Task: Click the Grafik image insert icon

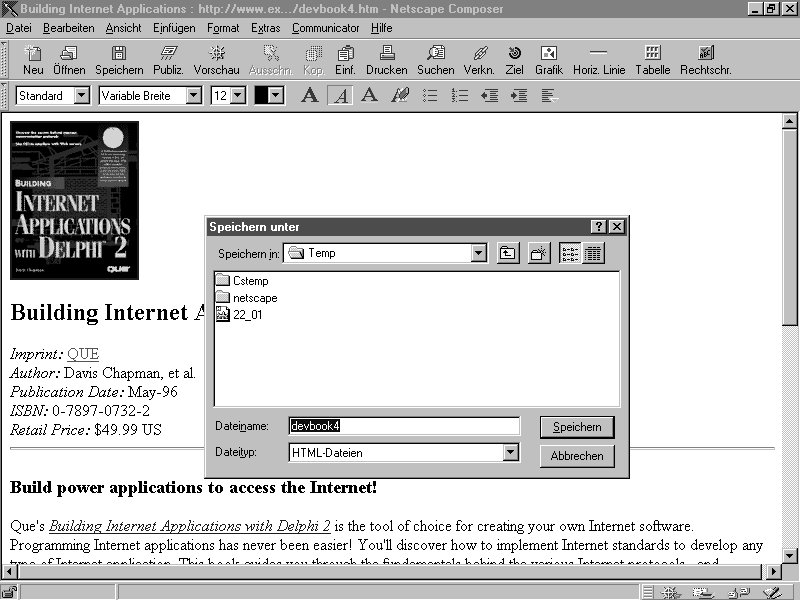Action: point(548,60)
